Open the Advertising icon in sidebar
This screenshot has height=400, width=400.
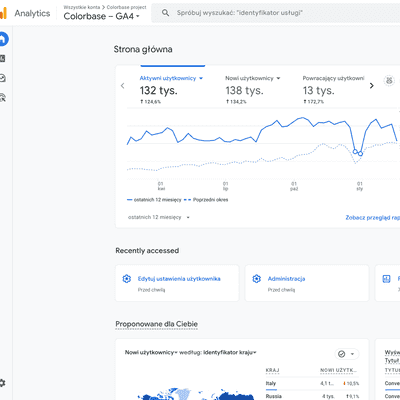(2, 98)
